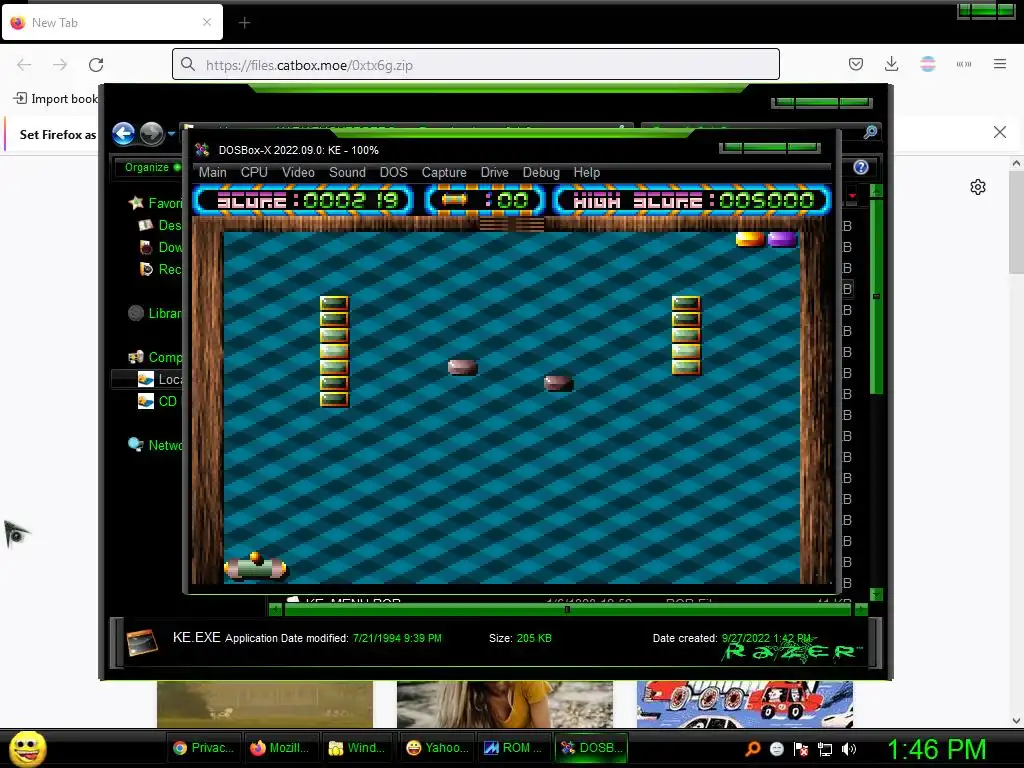Switch to Mozilla Firefox taskbar button

pos(281,748)
